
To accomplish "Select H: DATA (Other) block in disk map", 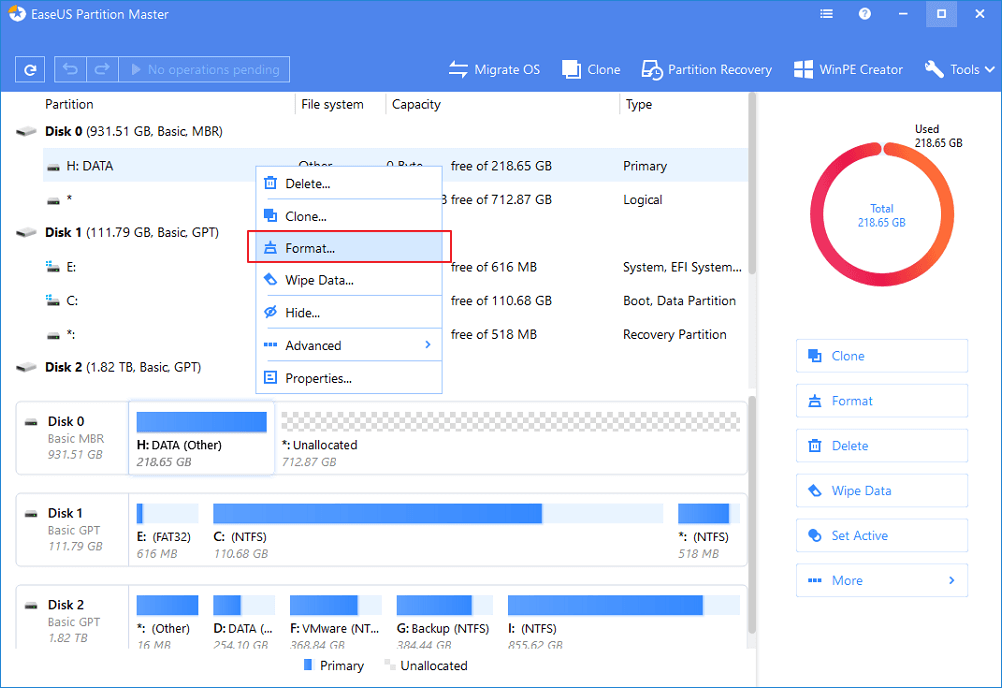I will pyautogui.click(x=201, y=438).
